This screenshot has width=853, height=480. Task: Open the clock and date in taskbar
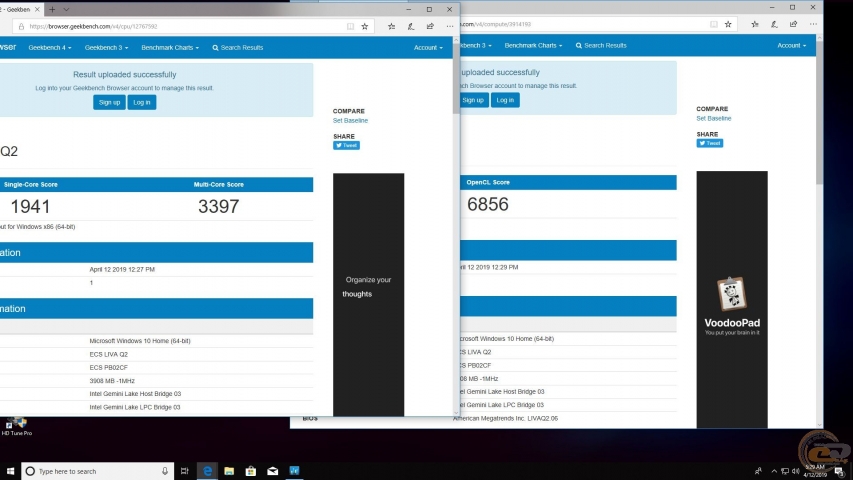coord(815,471)
